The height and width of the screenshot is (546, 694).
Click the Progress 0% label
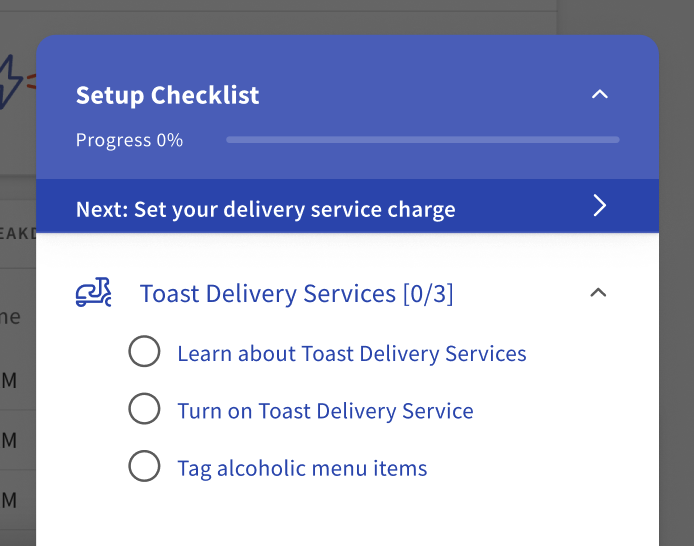[x=129, y=140]
